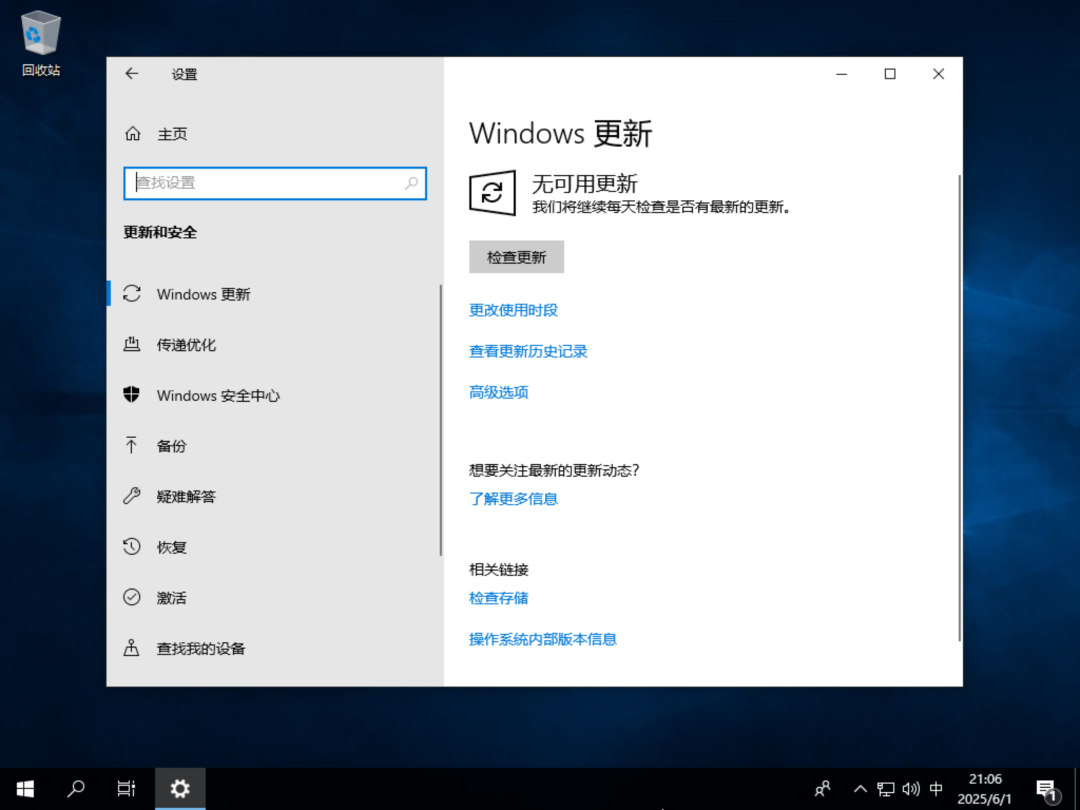This screenshot has height=810, width=1080.
Task: Open the 高级选项 link
Action: pos(499,393)
